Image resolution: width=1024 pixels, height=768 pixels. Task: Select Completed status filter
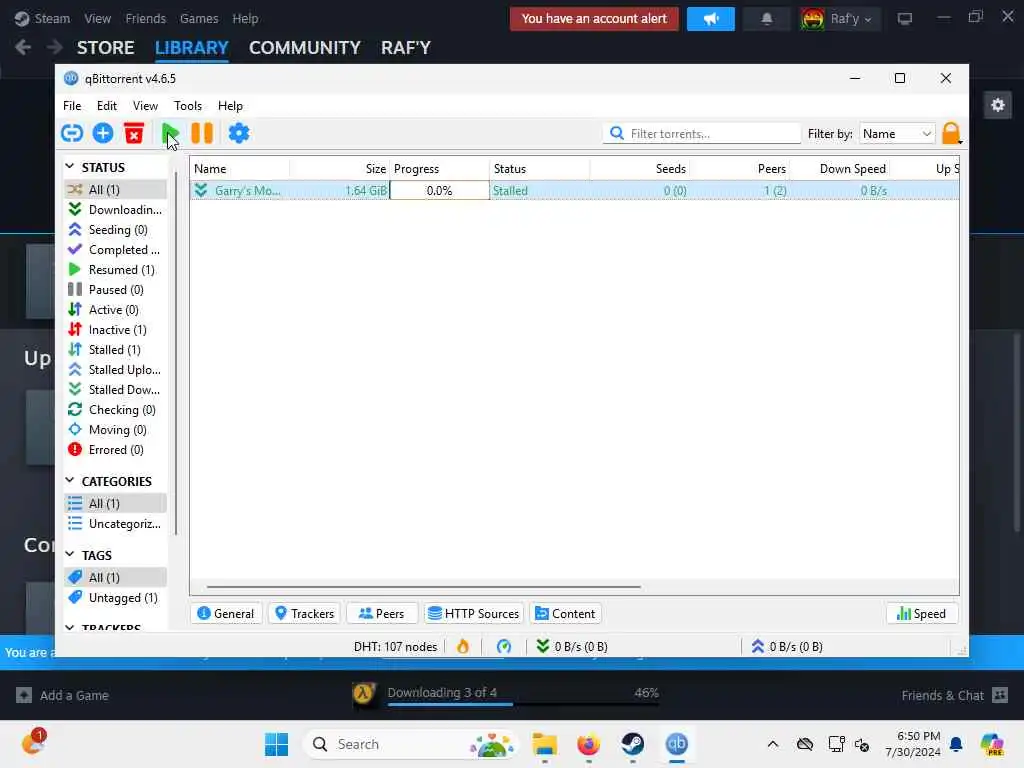coord(116,250)
